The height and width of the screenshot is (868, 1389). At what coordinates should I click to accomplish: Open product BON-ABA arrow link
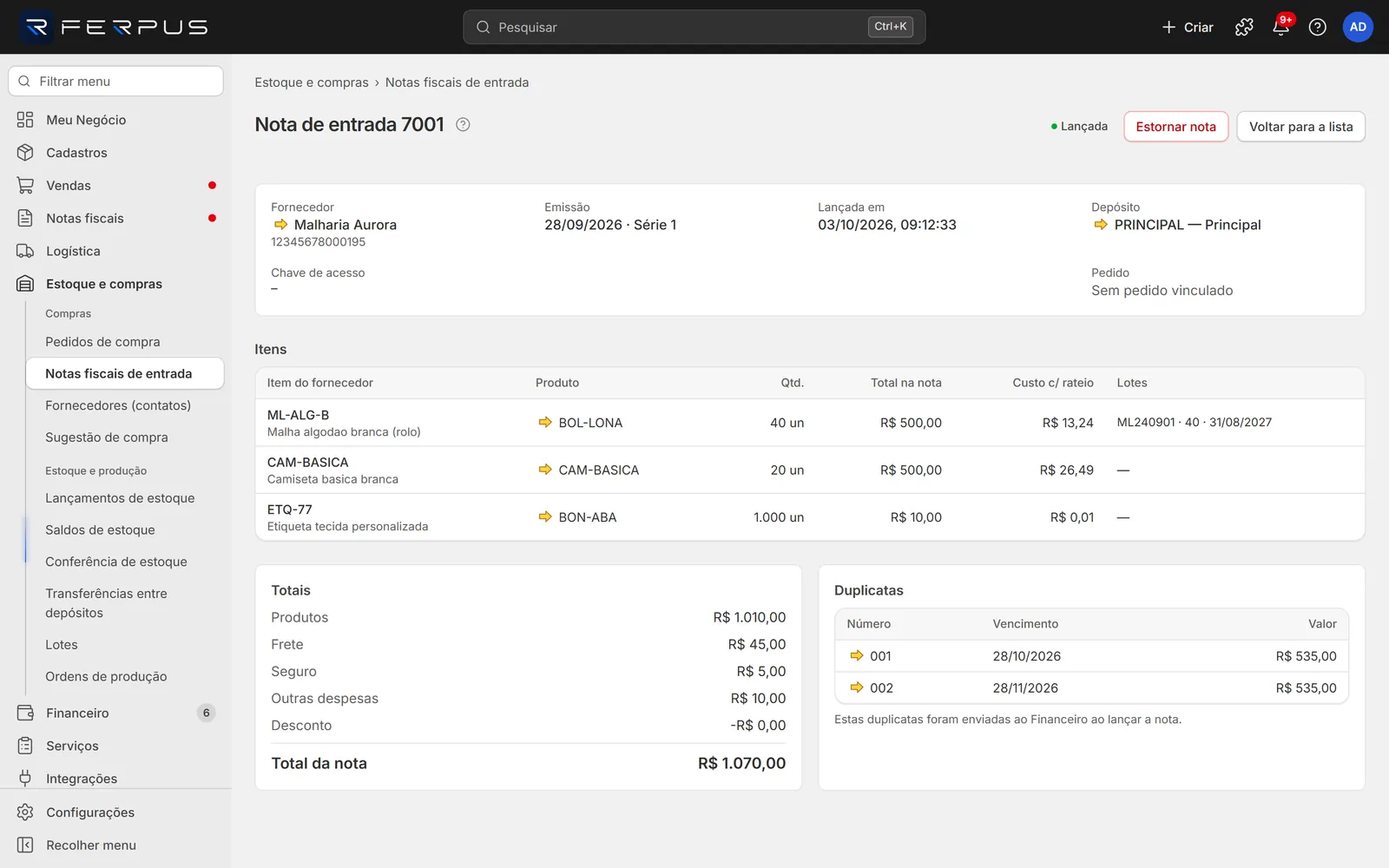(x=545, y=516)
